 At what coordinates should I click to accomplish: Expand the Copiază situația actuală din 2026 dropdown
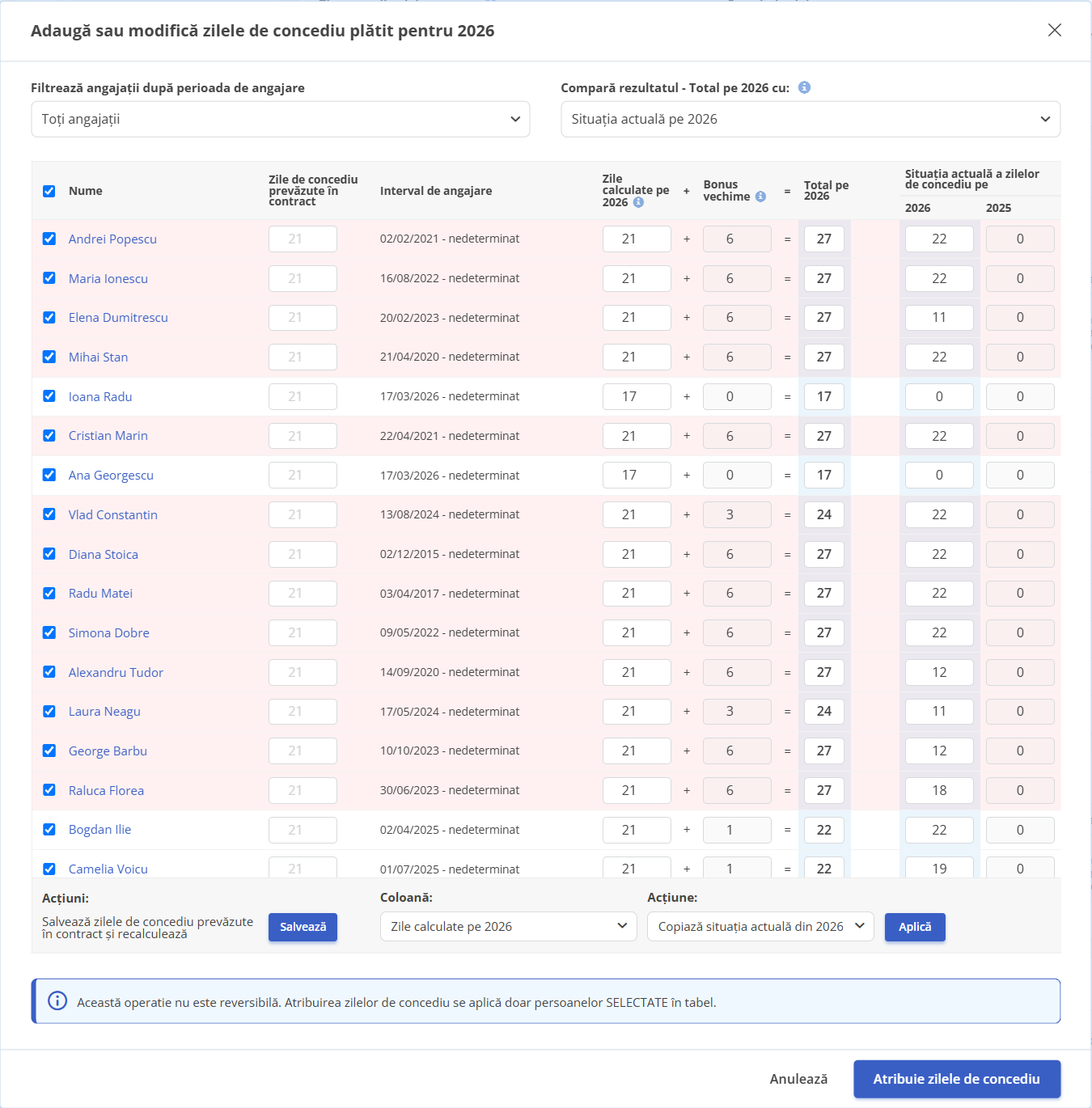[x=760, y=927]
